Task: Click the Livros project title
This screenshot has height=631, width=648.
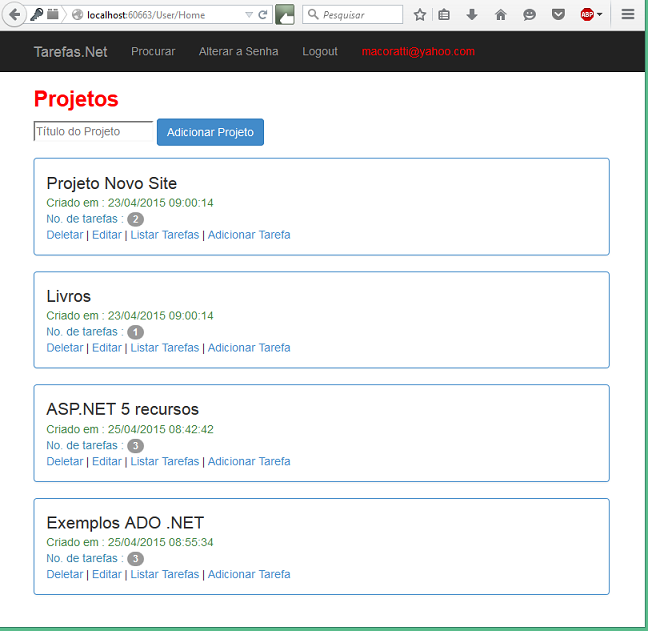Action: pos(69,296)
